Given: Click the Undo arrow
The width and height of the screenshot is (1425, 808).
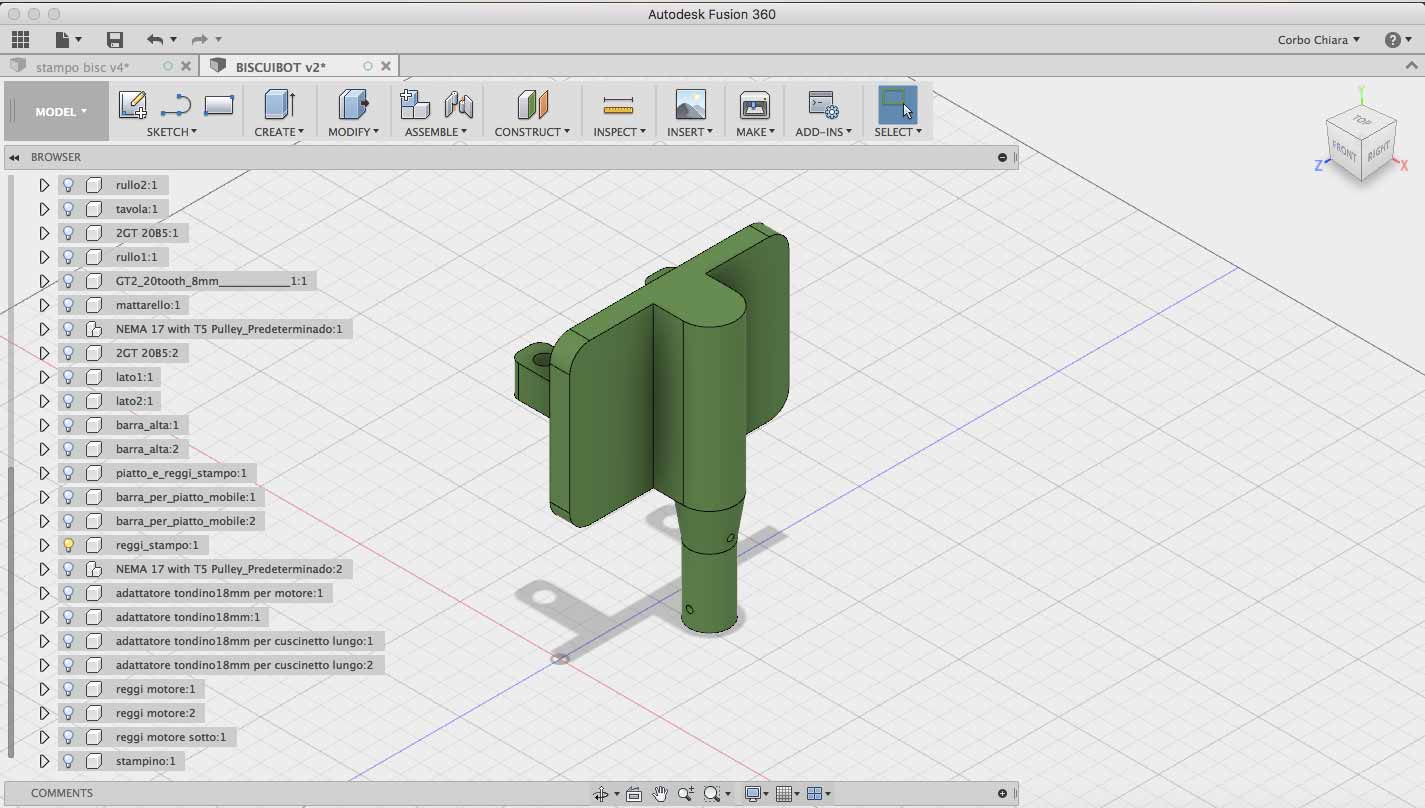Looking at the screenshot, I should tap(154, 40).
